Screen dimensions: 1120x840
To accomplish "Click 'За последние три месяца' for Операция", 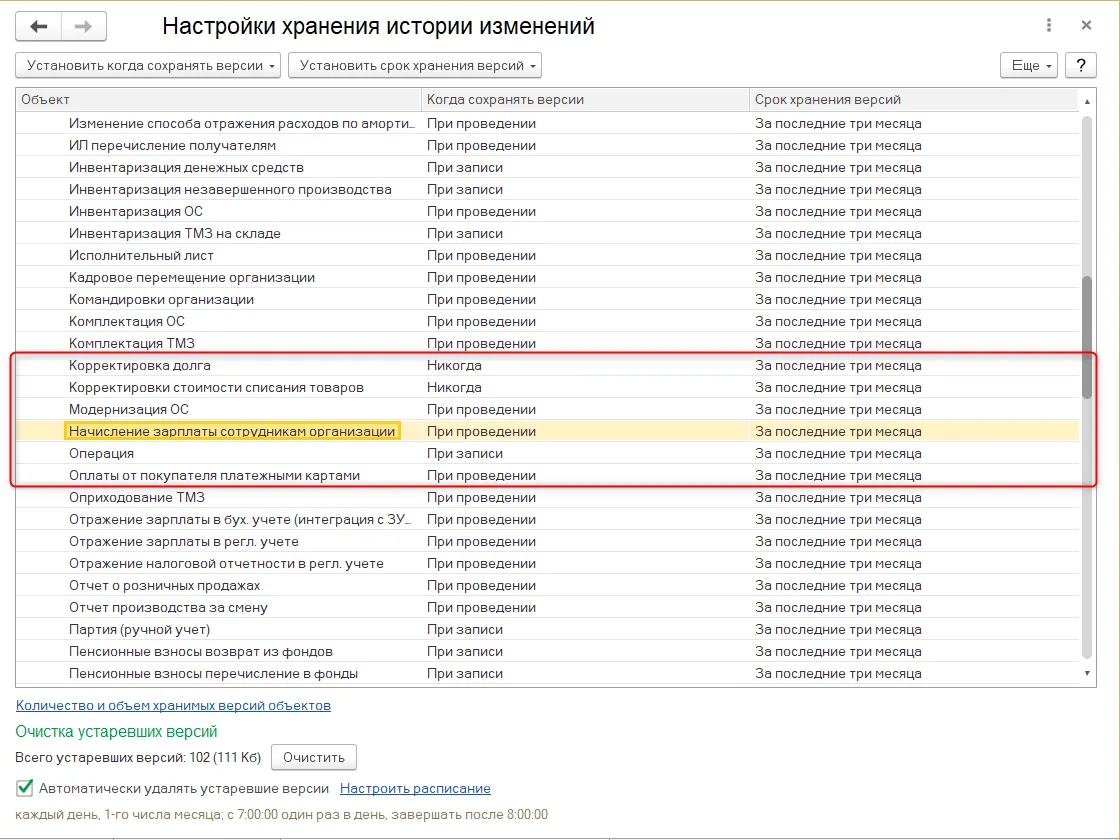I will point(839,454).
